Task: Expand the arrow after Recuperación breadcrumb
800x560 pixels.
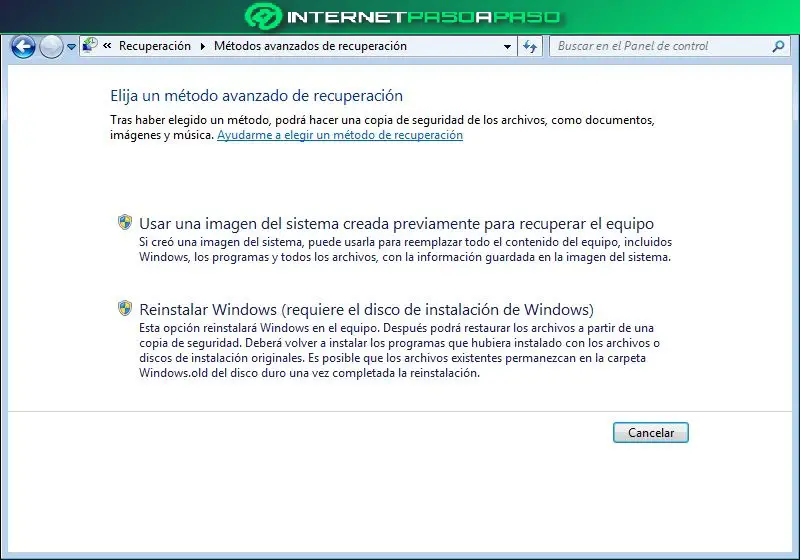Action: tap(203, 46)
